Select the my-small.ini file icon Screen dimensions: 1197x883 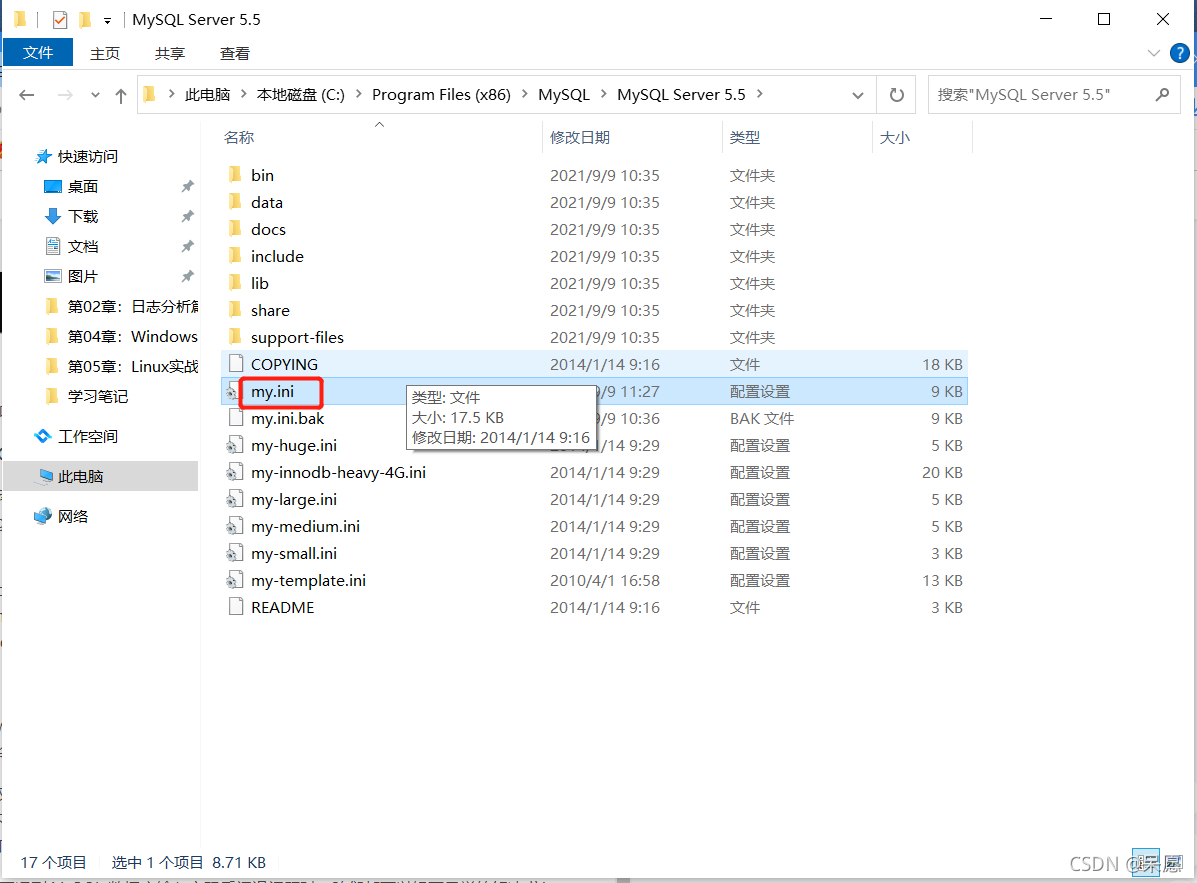(x=235, y=553)
